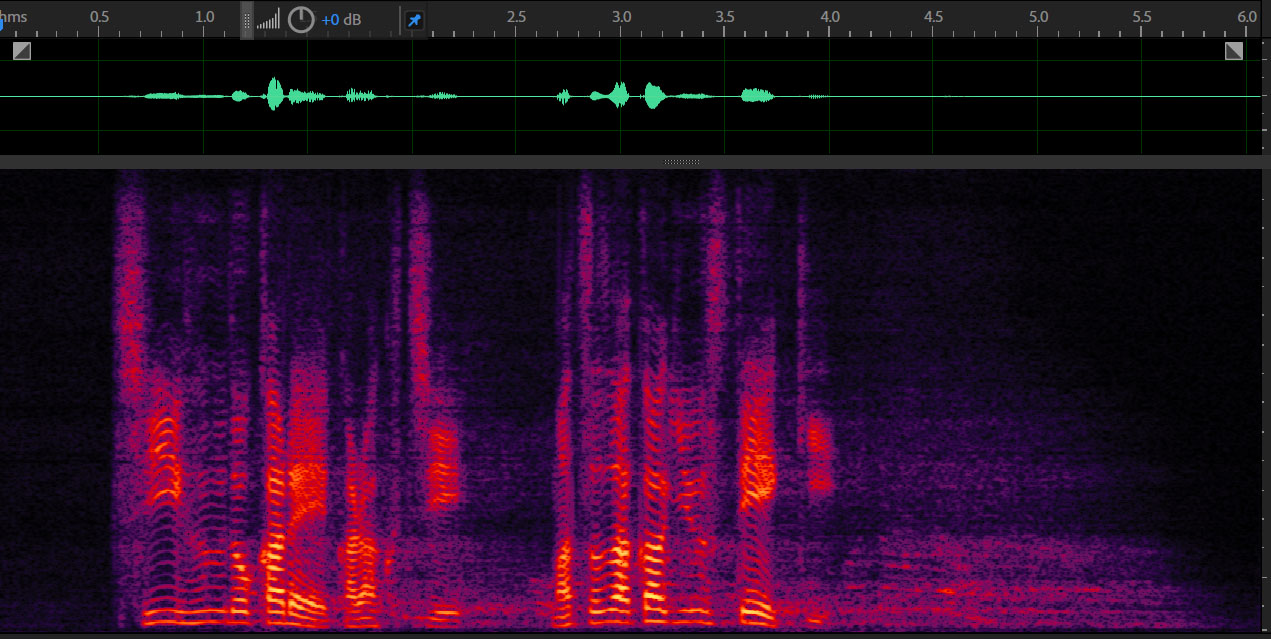This screenshot has width=1271, height=639.
Task: Click the gain adjustment knob
Action: [301, 19]
